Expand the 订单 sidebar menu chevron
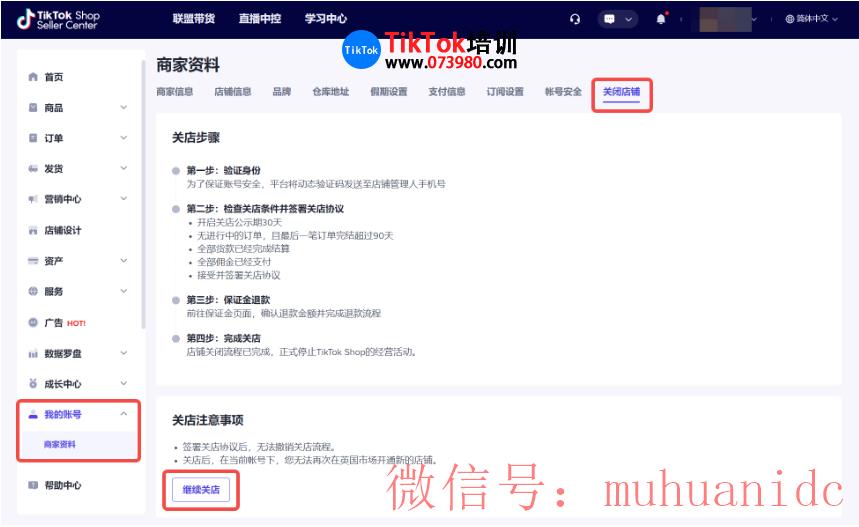The image size is (859, 527). [x=124, y=138]
